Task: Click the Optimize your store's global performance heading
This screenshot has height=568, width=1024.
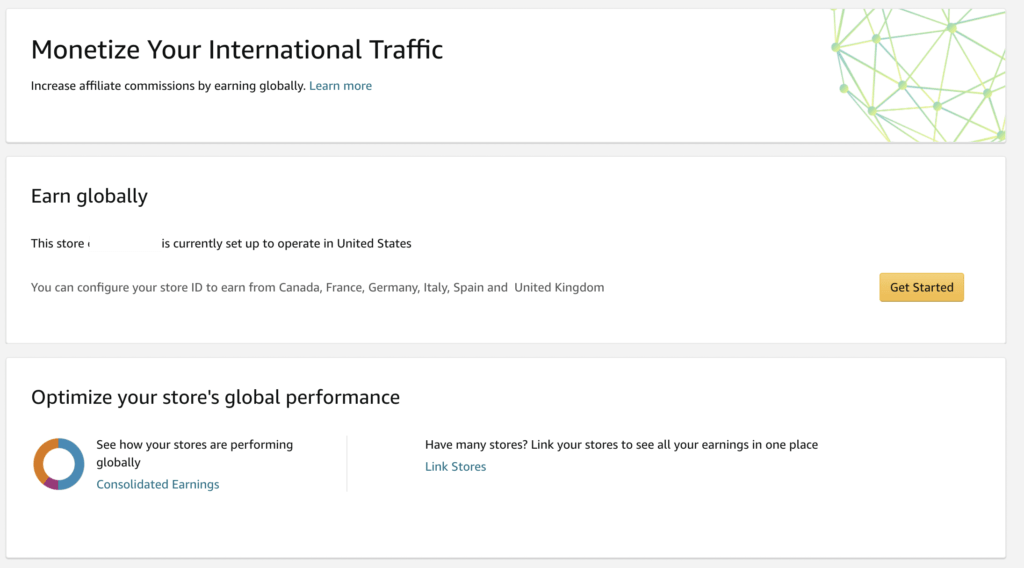Action: click(x=215, y=397)
